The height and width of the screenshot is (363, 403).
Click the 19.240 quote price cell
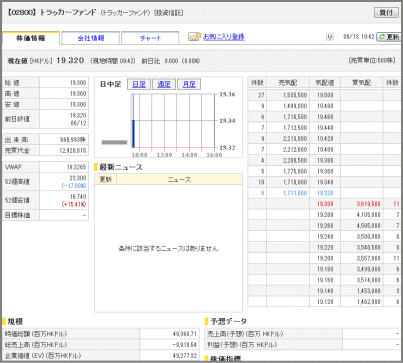tap(325, 236)
